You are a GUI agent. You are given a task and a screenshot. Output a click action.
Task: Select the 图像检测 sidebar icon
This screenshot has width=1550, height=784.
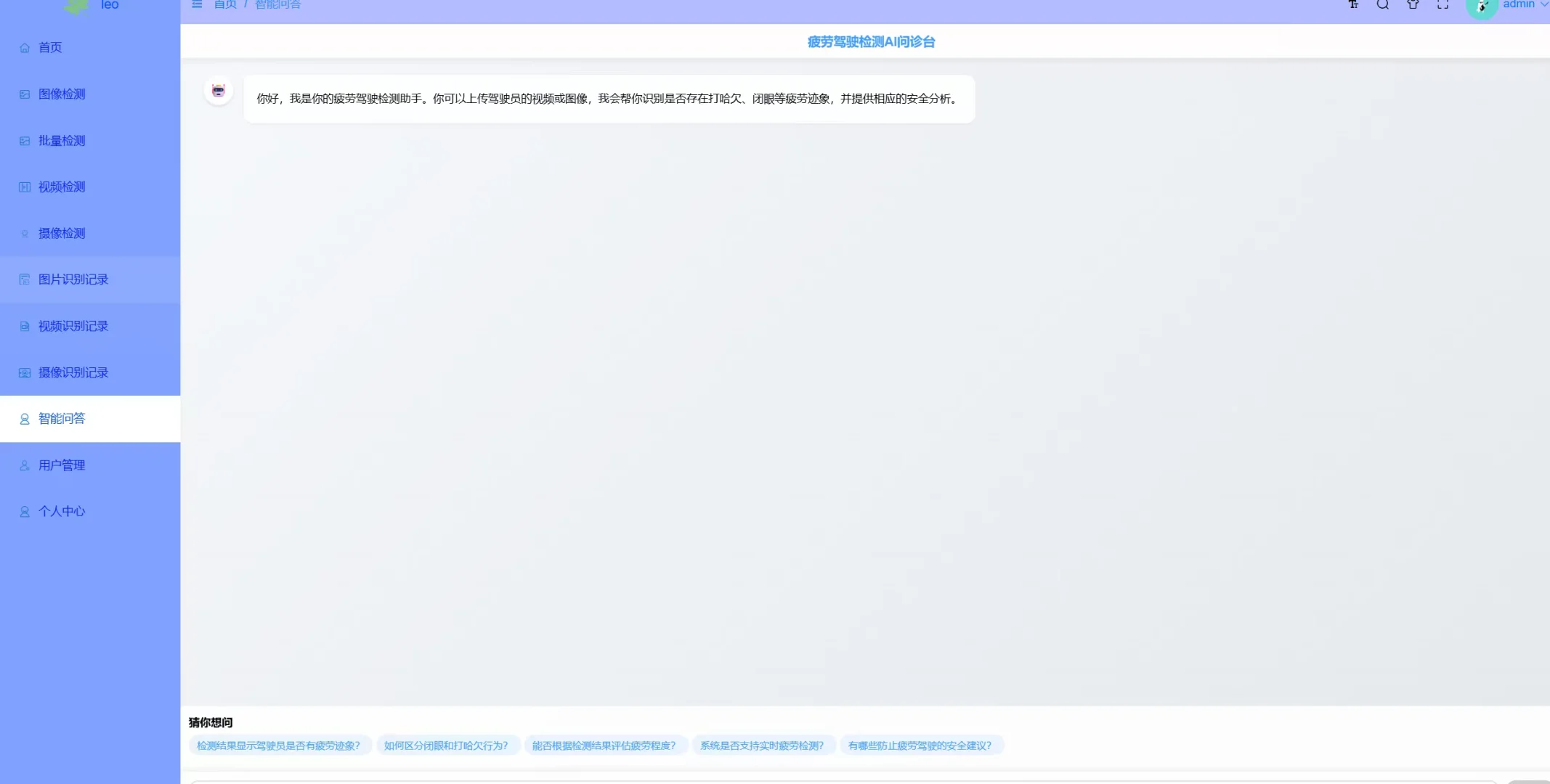point(24,94)
